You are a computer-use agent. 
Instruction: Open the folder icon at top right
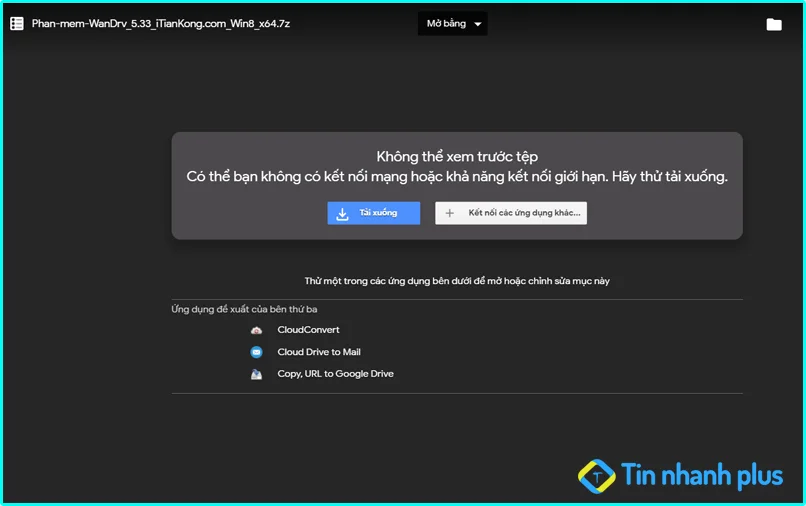tap(774, 24)
